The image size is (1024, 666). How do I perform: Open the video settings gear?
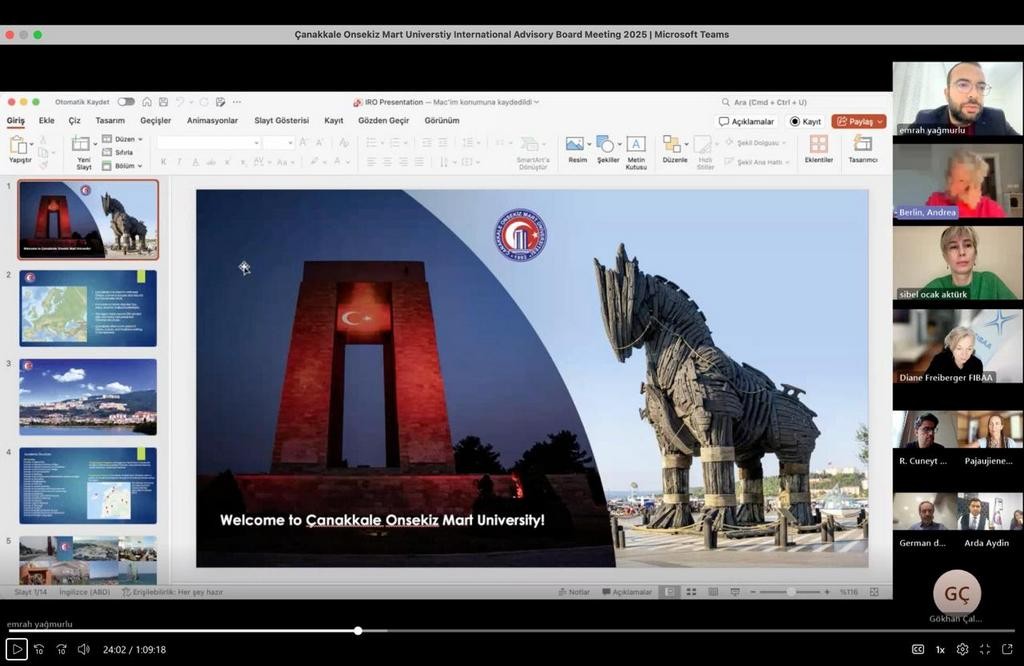click(962, 649)
